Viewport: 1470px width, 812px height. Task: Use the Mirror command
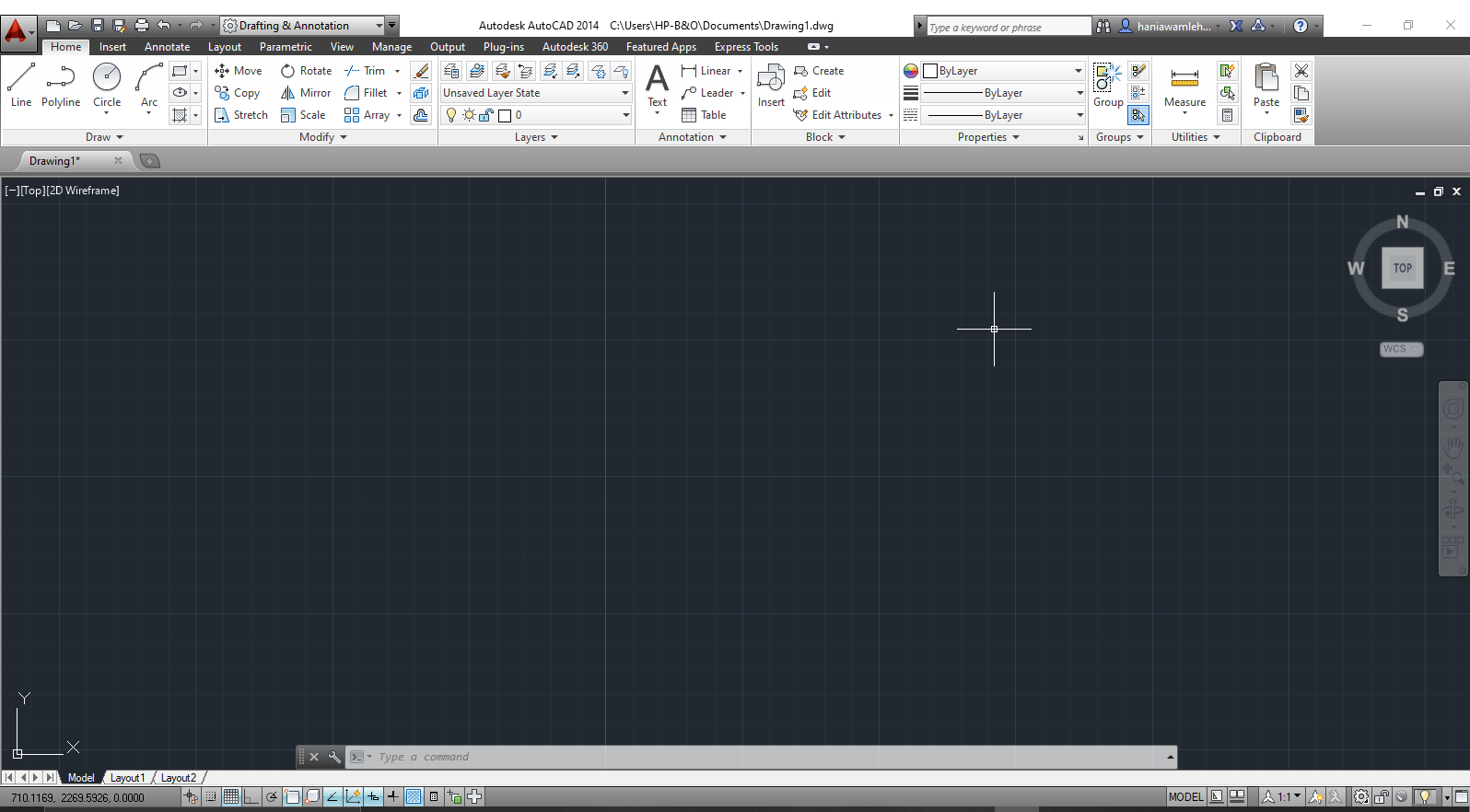[306, 93]
